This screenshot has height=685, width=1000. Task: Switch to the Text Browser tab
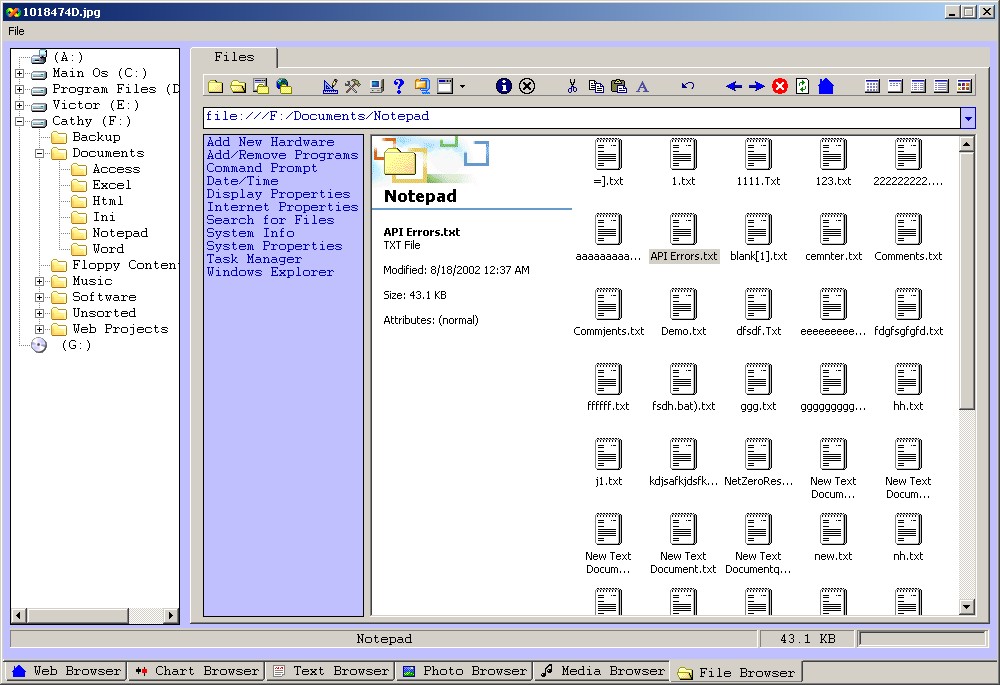tap(331, 671)
